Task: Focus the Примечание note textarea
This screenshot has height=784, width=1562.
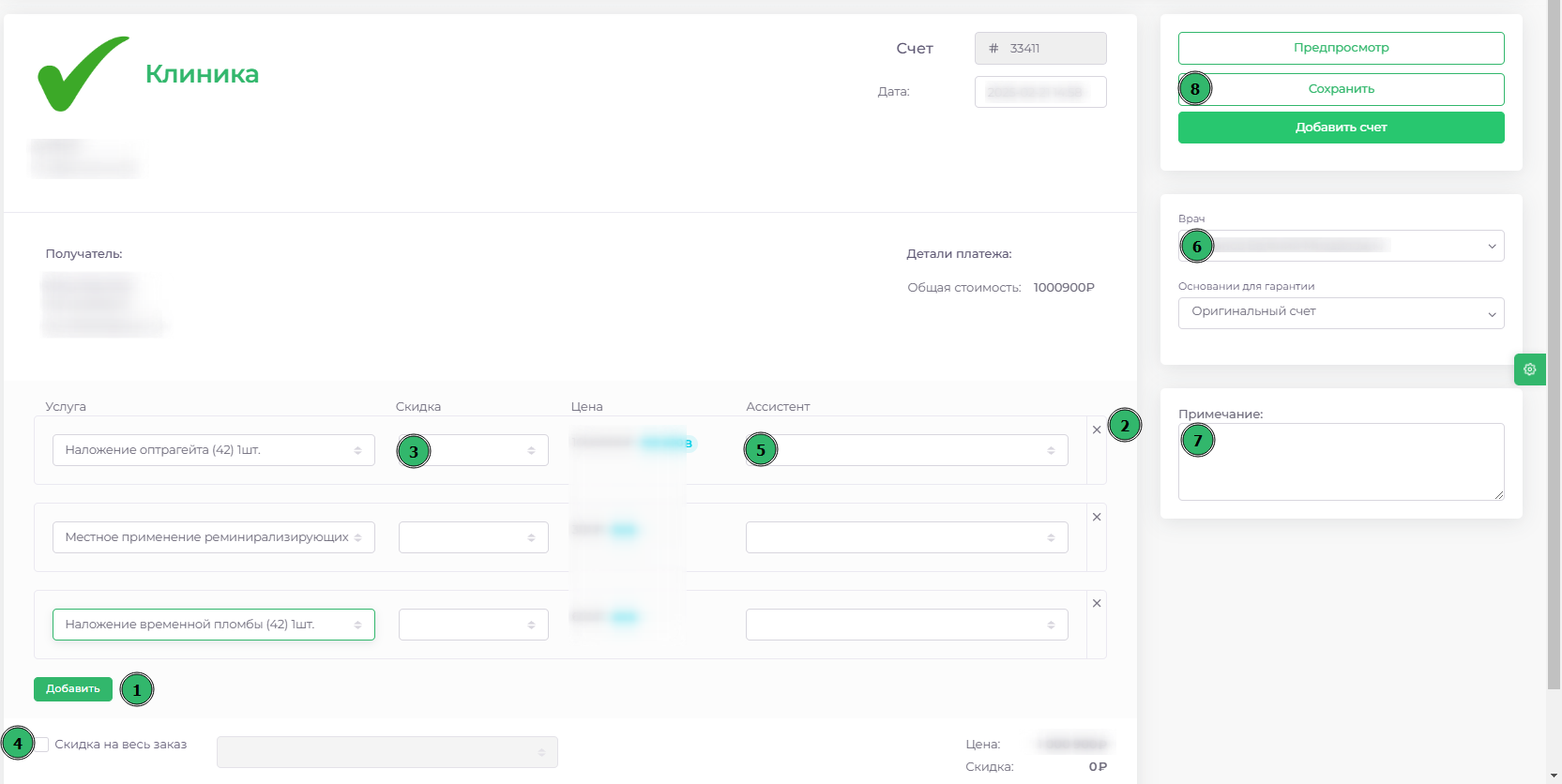Action: [x=1342, y=461]
